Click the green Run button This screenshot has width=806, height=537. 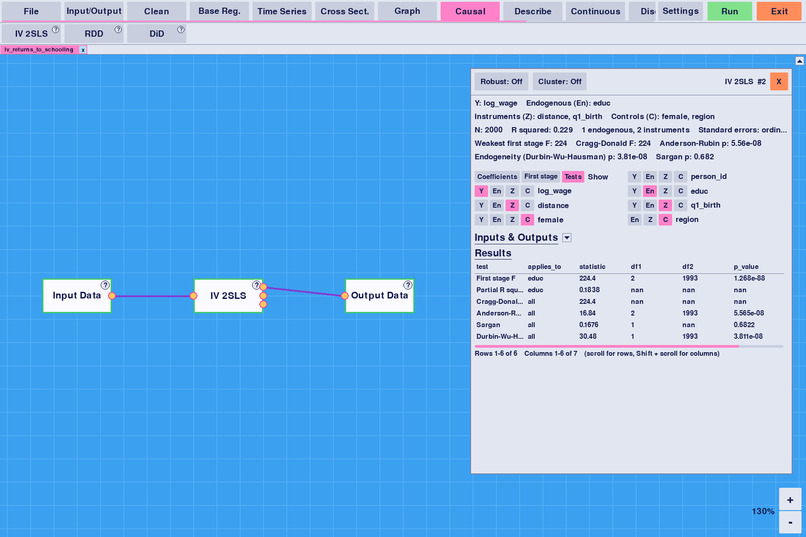[x=729, y=11]
